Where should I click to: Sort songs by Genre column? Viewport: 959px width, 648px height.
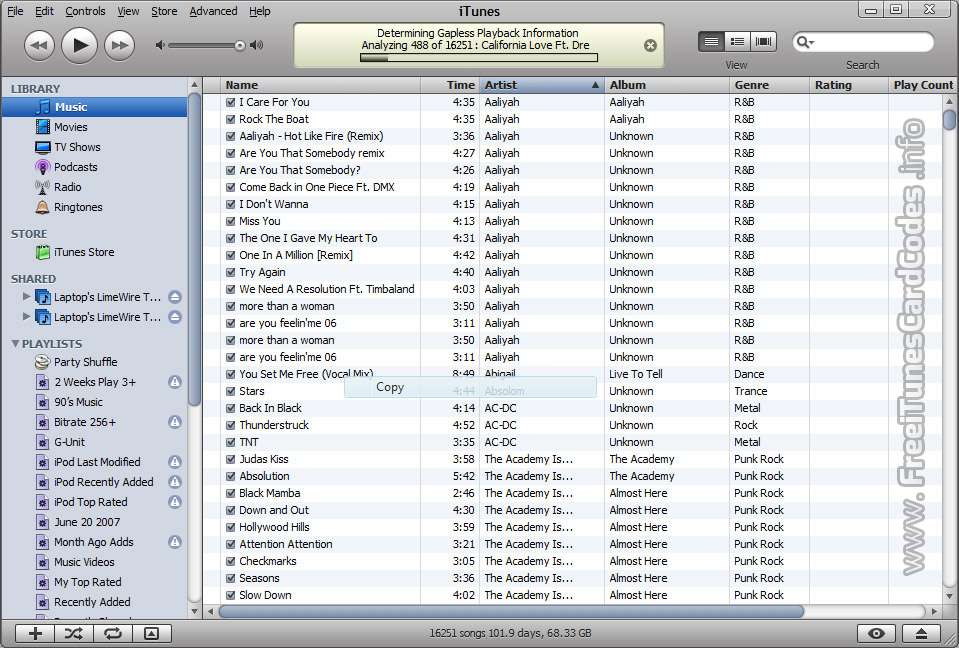tap(769, 85)
